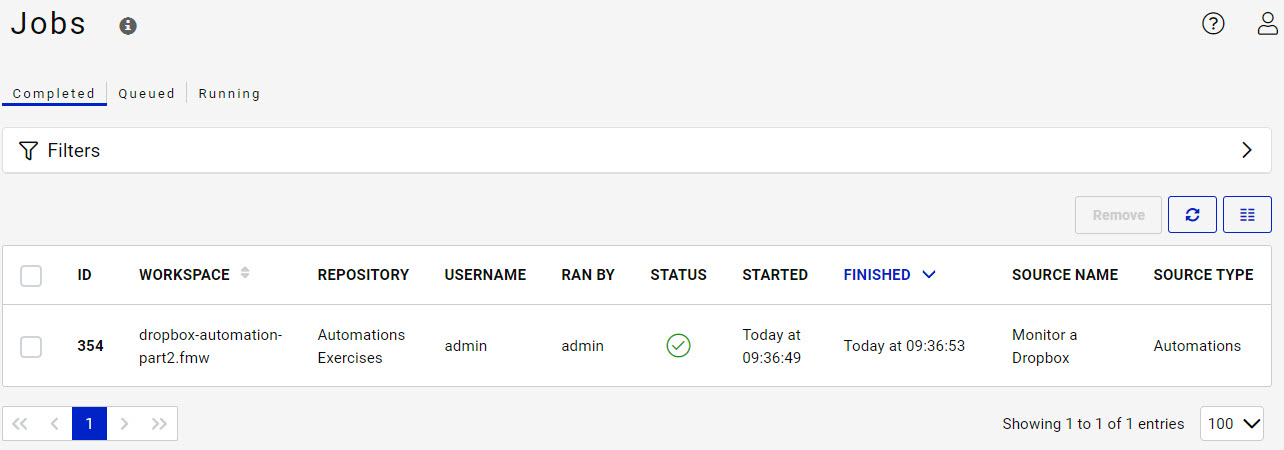Click the funnel filter icon
Viewport: 1284px width, 450px height.
pos(28,151)
